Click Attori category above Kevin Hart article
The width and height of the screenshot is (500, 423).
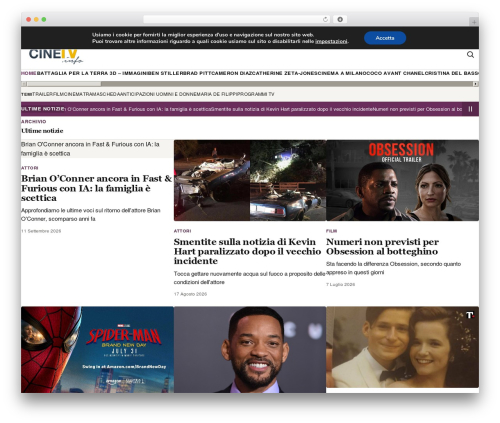tap(182, 231)
